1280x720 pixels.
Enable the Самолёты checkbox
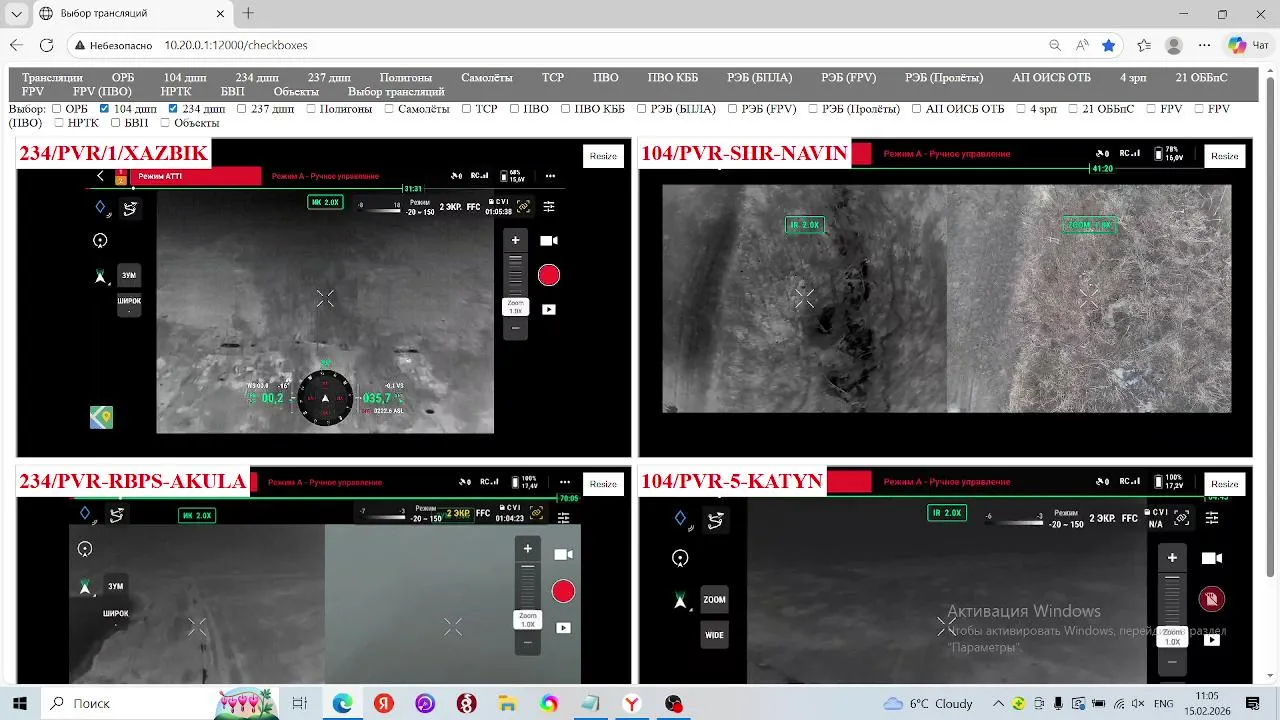388,109
